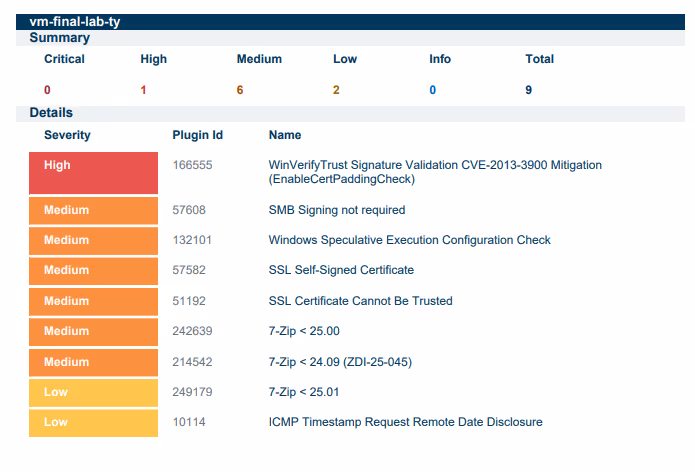Click the High summary column label
This screenshot has width=695, height=472.
point(153,59)
